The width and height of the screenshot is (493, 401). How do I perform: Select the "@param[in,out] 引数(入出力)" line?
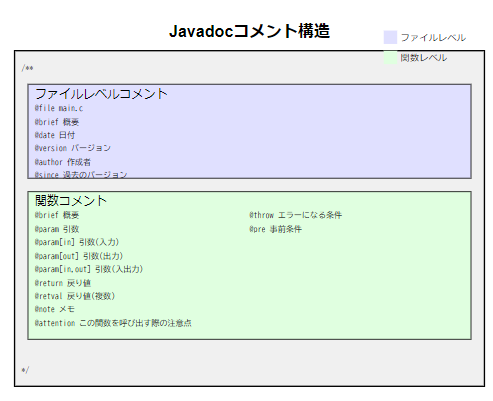coord(89,269)
